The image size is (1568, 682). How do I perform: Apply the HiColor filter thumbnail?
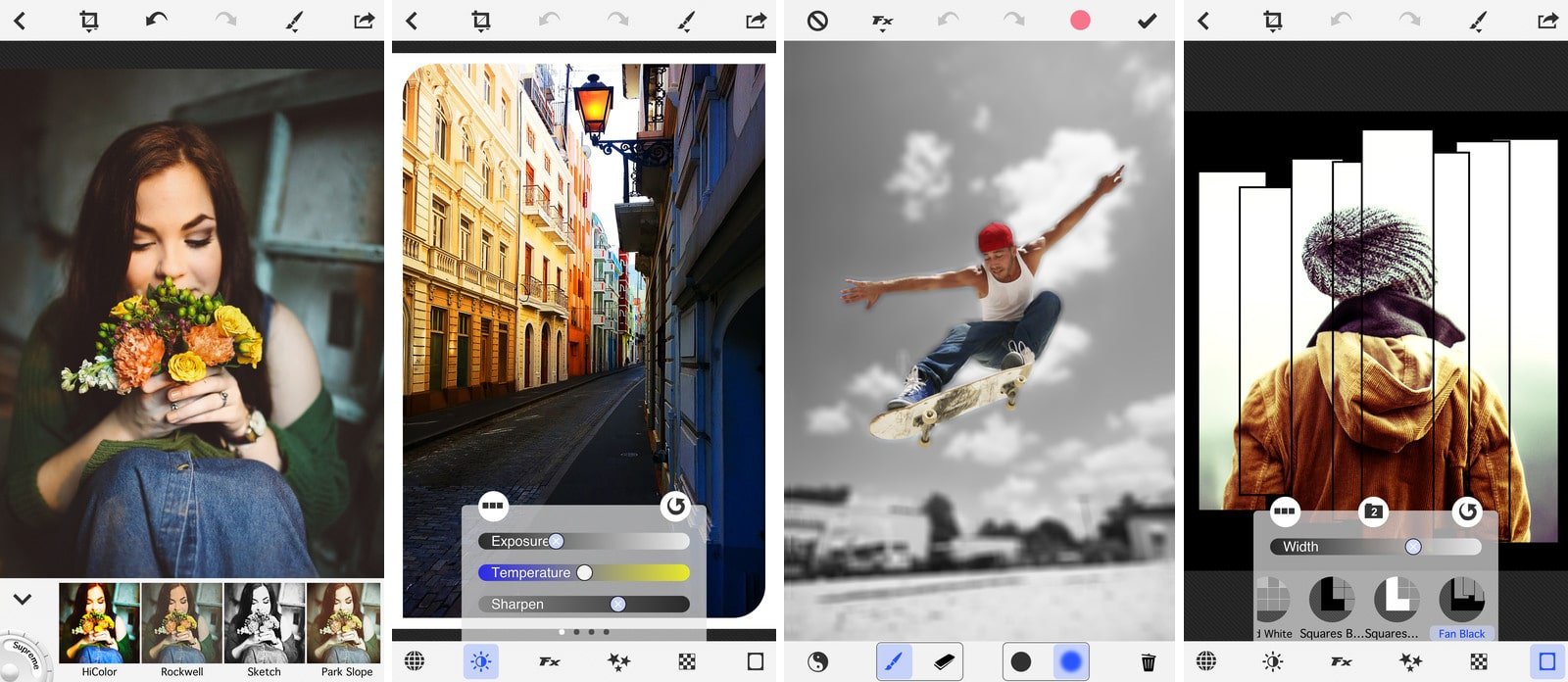tap(99, 630)
